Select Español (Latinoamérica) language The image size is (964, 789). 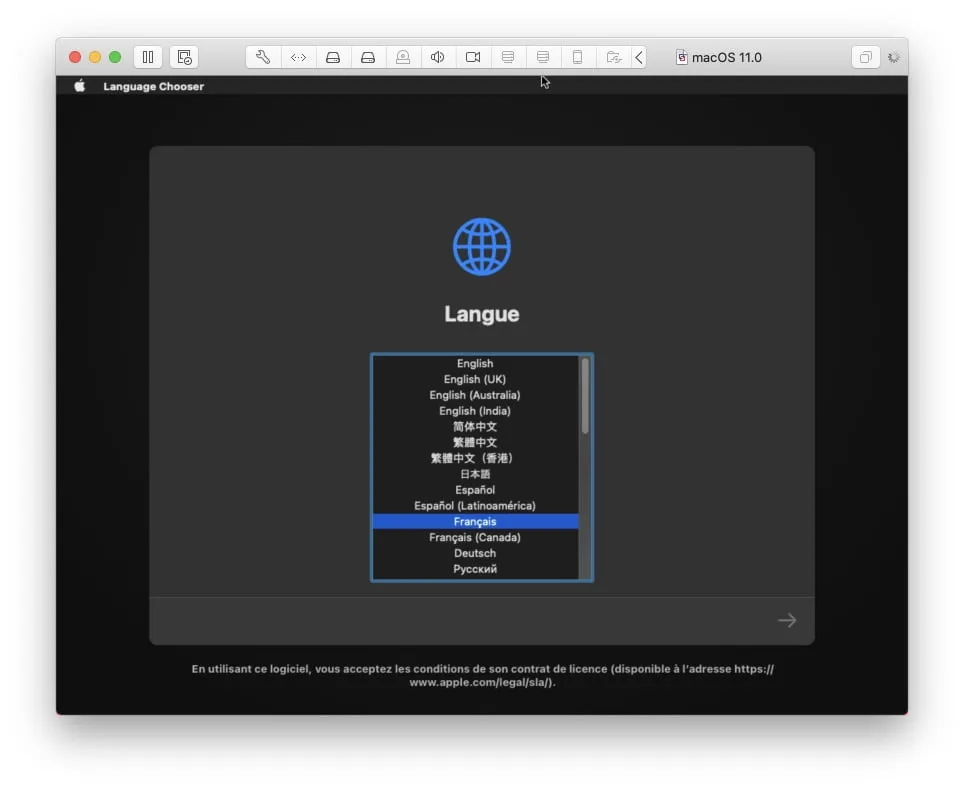tap(475, 506)
